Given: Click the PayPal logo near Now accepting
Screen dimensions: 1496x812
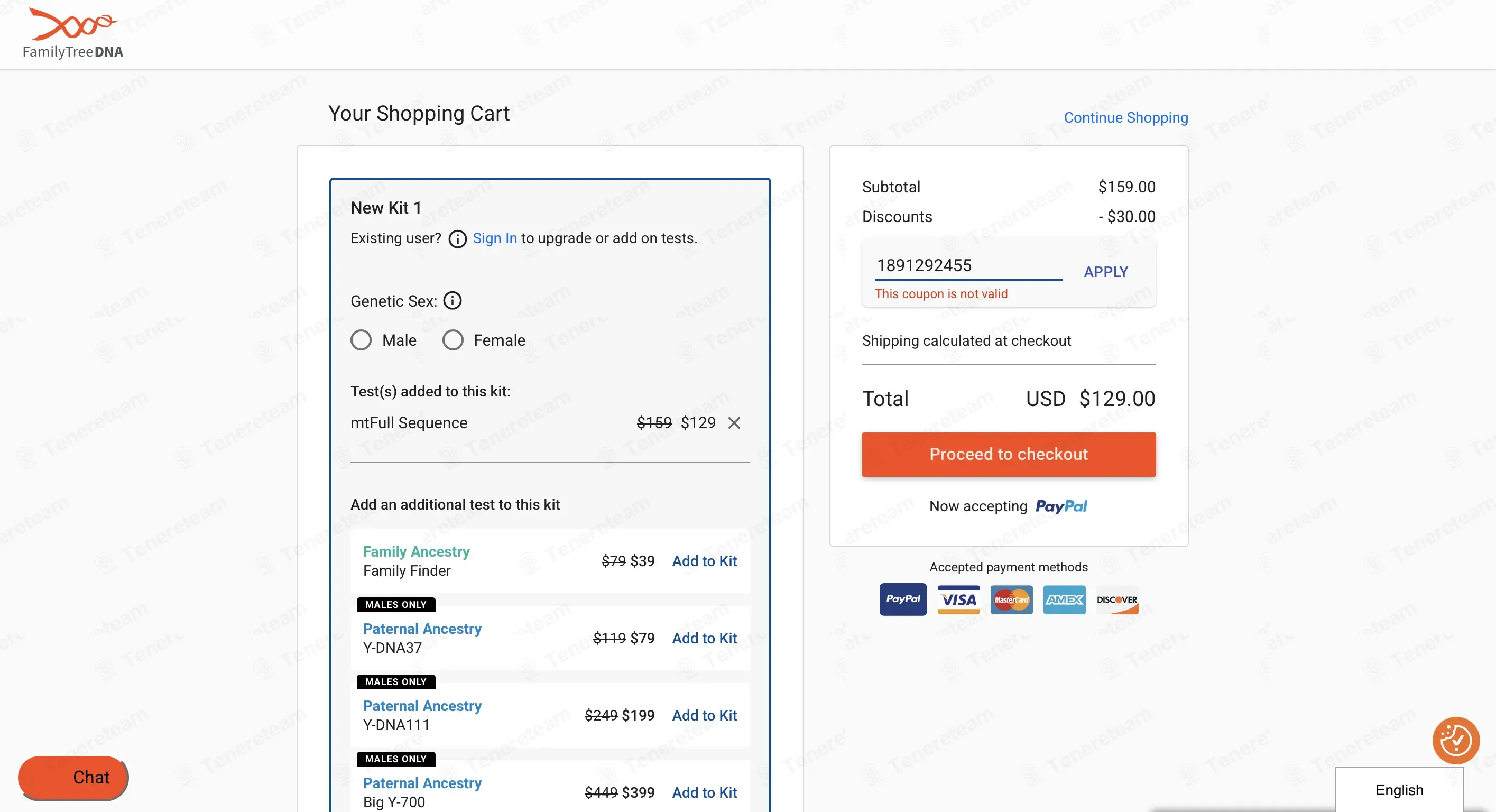Looking at the screenshot, I should 1061,506.
